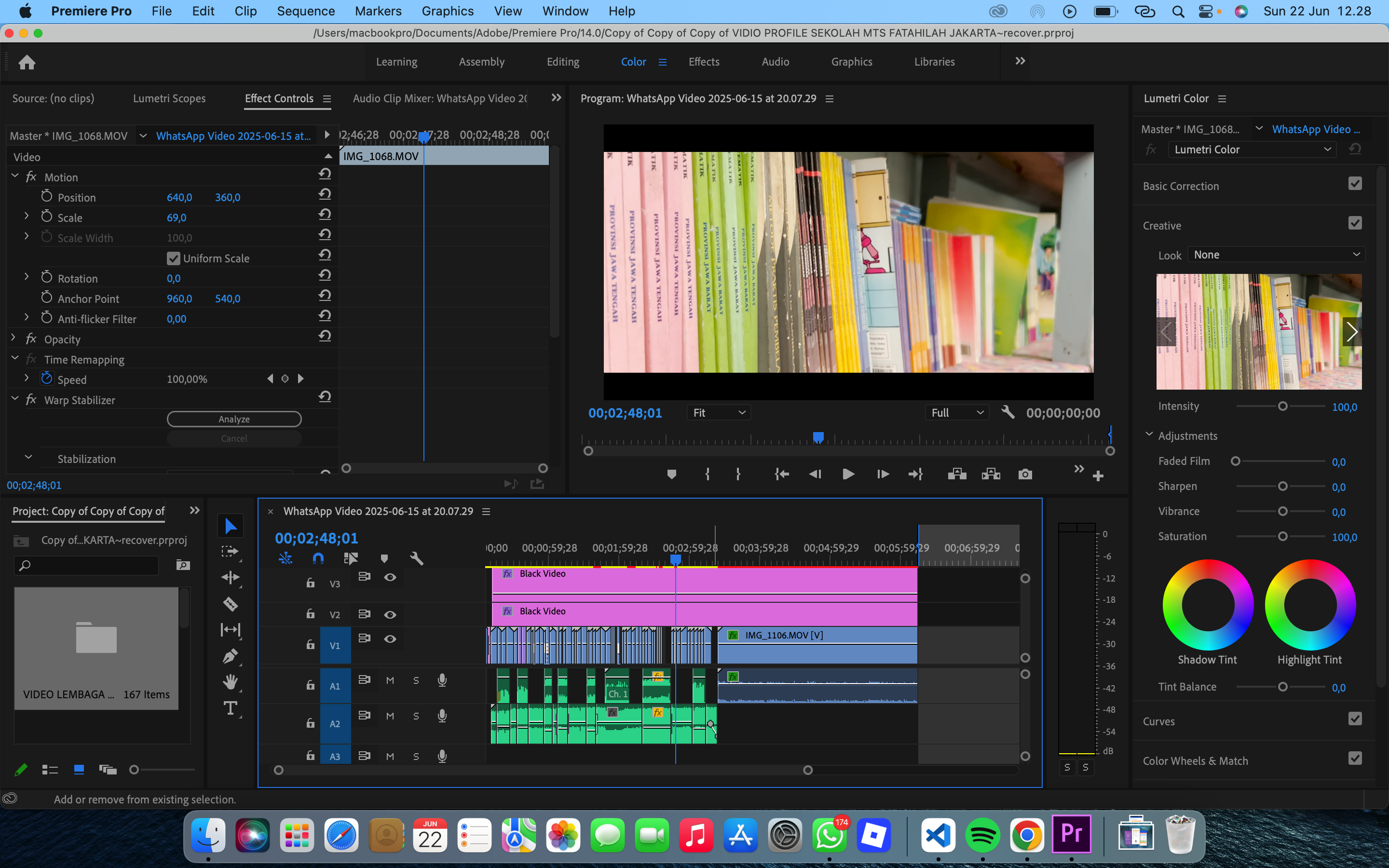Select the Hand tool
This screenshot has height=868, width=1389.
click(x=230, y=682)
